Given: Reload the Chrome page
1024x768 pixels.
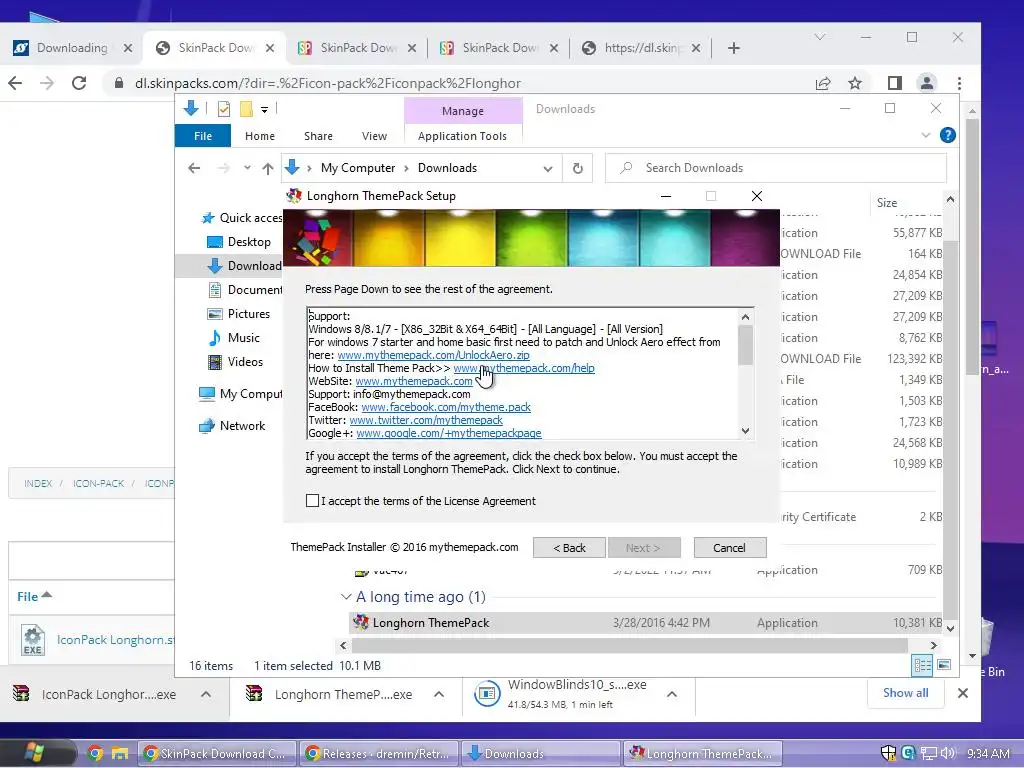Looking at the screenshot, I should click(x=79, y=83).
